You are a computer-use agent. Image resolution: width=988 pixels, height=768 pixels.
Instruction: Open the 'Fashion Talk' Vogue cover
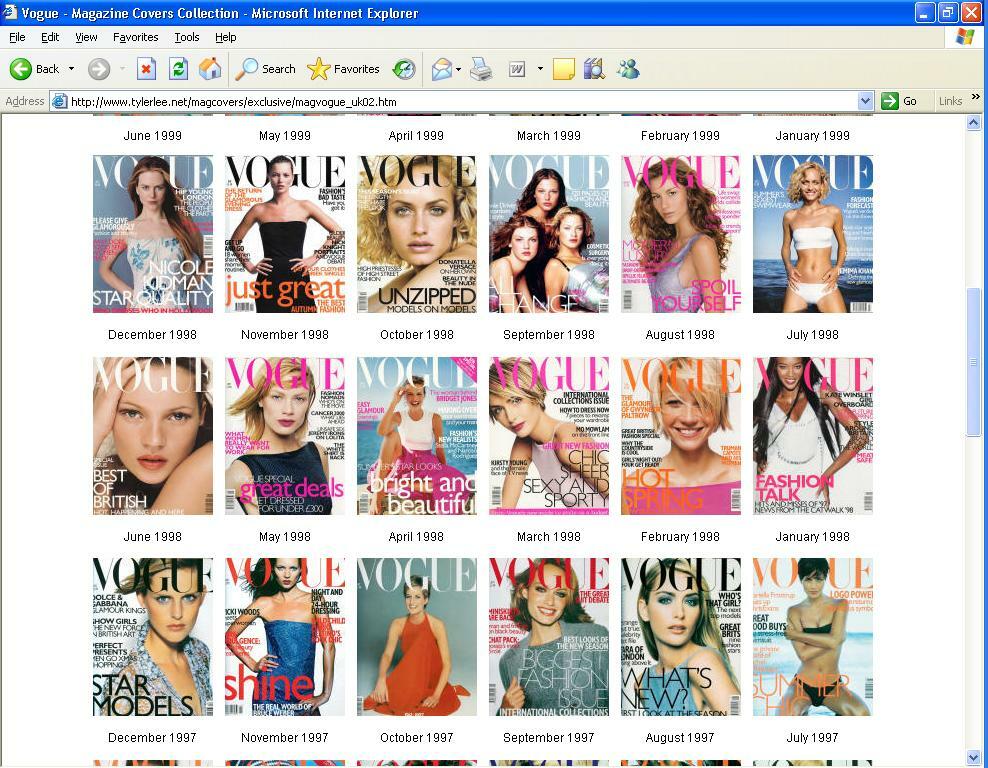(x=813, y=436)
